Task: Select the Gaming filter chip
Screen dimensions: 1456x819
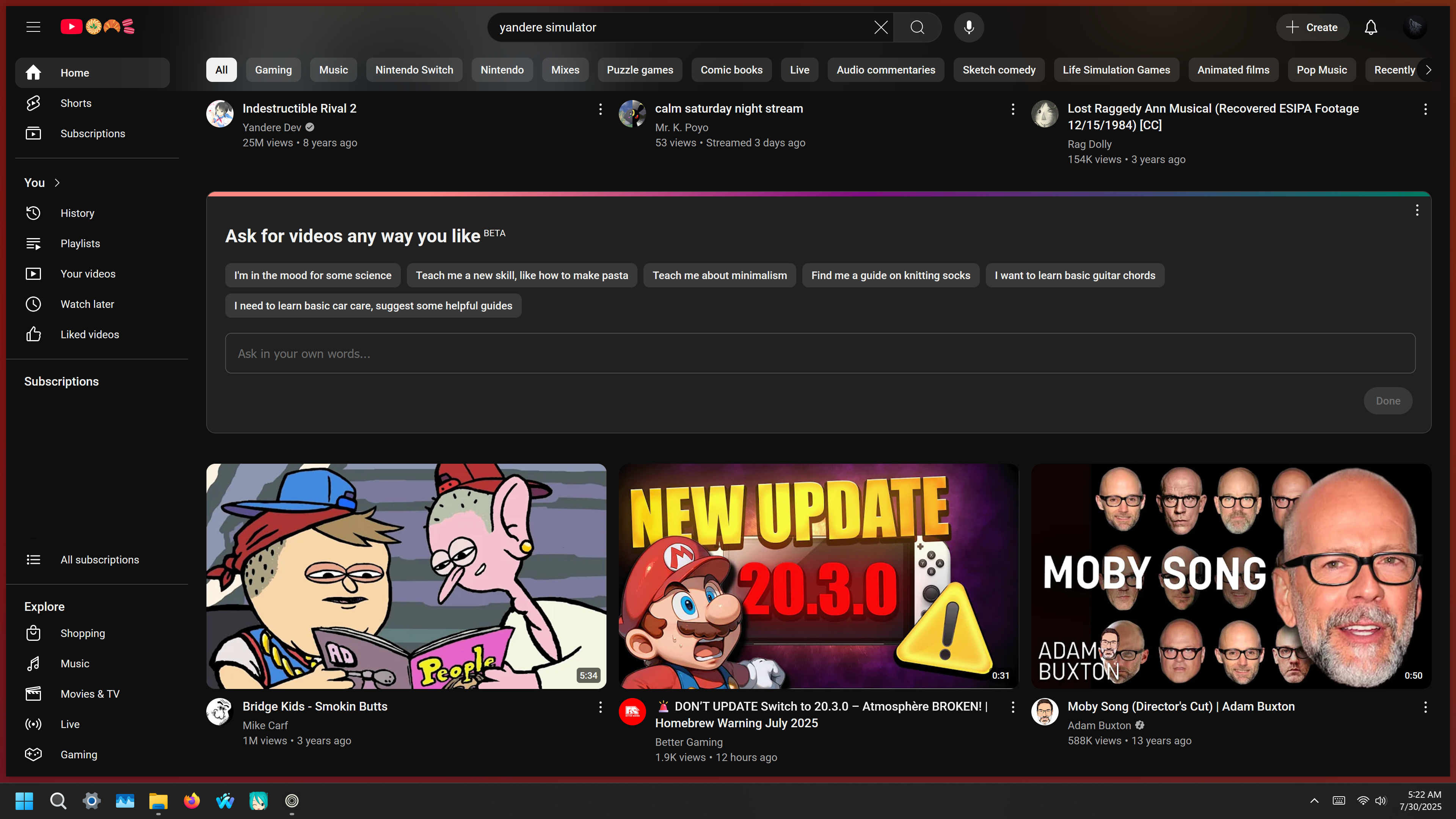Action: pos(273,70)
